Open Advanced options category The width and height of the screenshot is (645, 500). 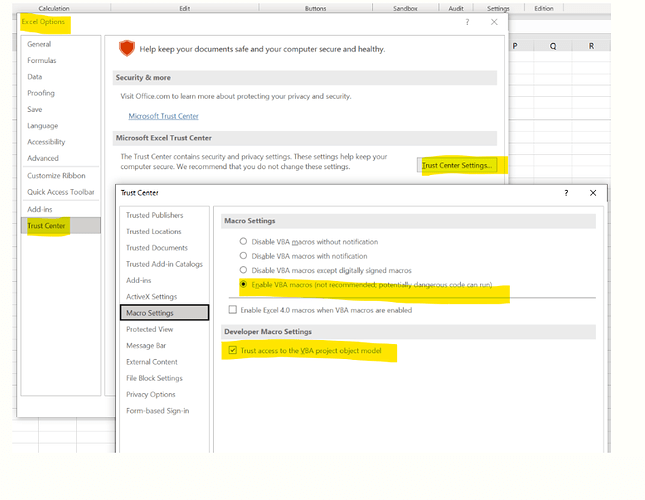click(x=43, y=158)
